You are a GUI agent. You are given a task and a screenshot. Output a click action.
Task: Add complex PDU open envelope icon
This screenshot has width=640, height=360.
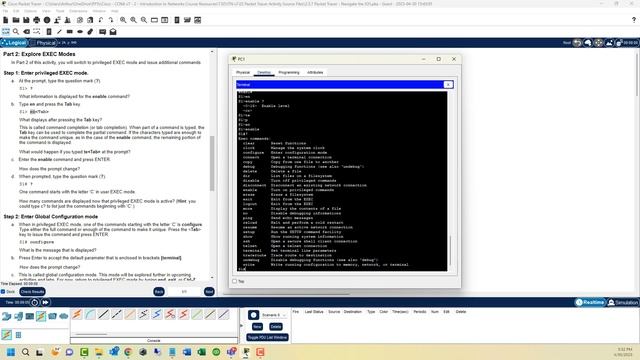coord(113,31)
